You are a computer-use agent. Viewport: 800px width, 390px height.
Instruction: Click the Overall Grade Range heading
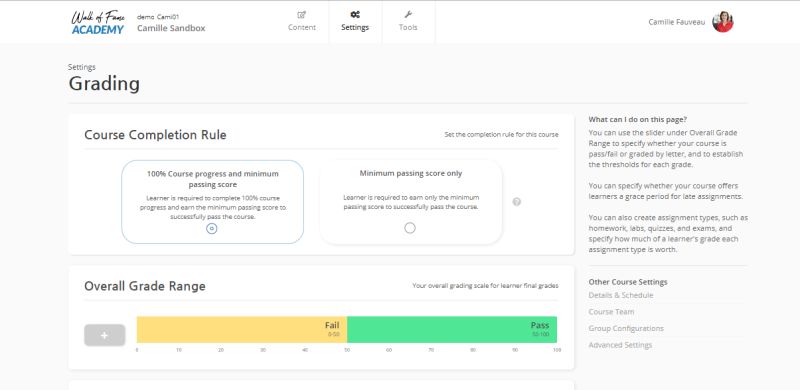[x=145, y=286]
